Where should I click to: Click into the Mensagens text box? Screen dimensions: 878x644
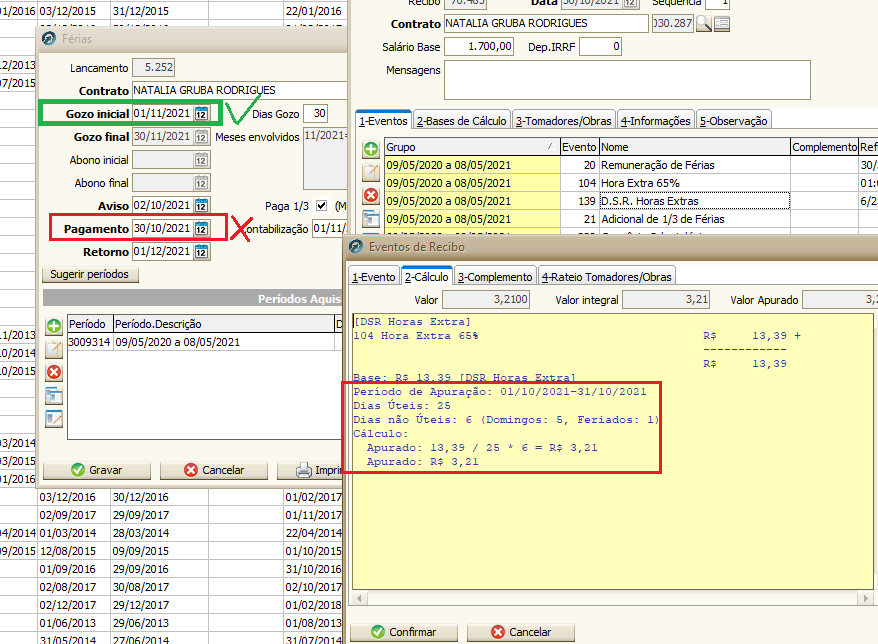coord(627,80)
